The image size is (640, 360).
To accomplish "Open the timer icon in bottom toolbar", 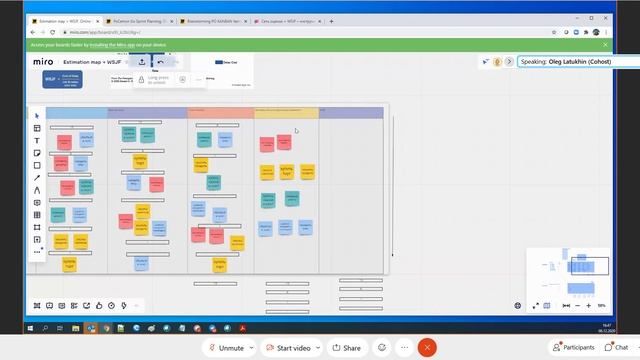I will tap(111, 305).
